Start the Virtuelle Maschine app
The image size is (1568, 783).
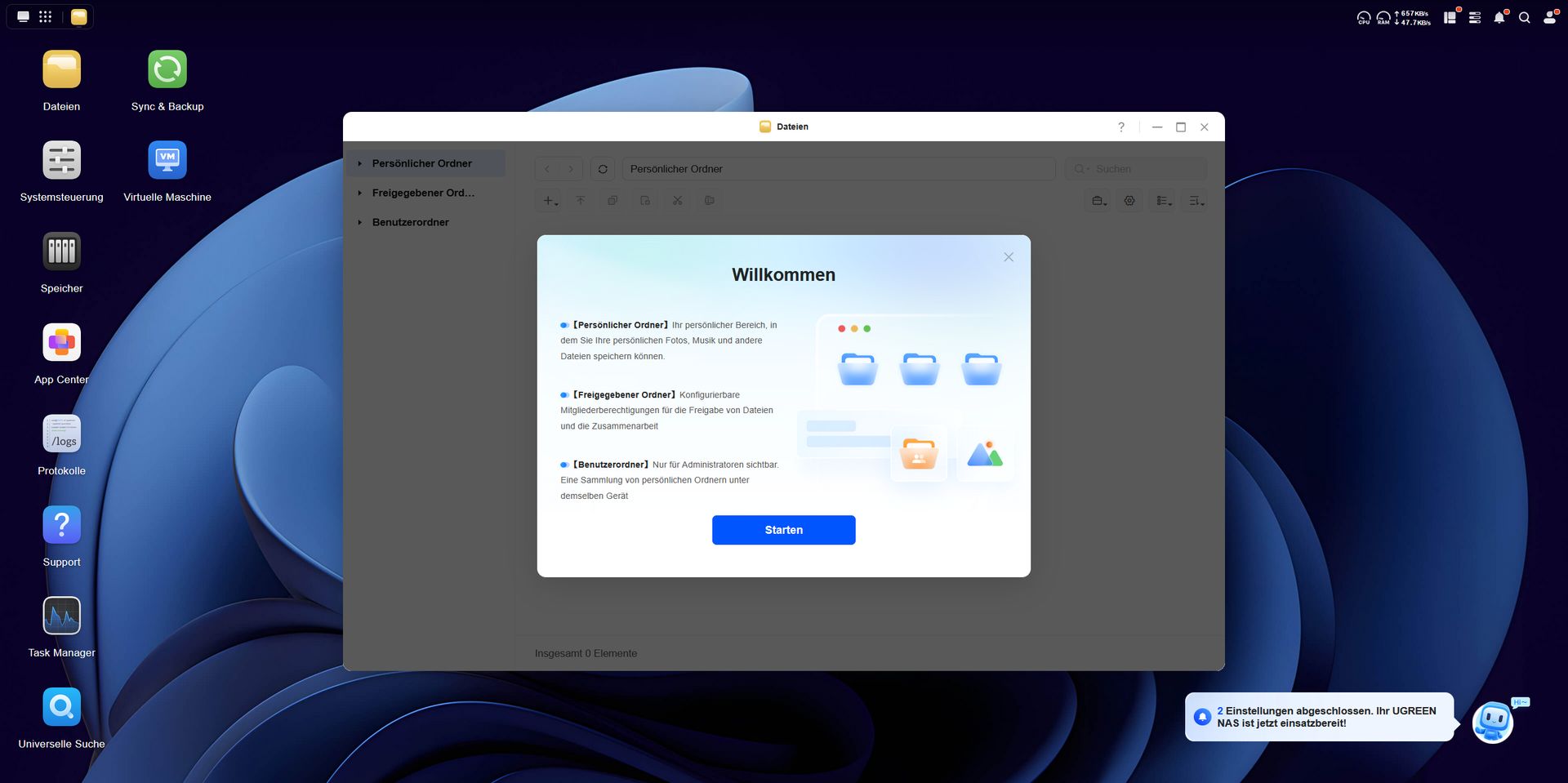(x=167, y=161)
